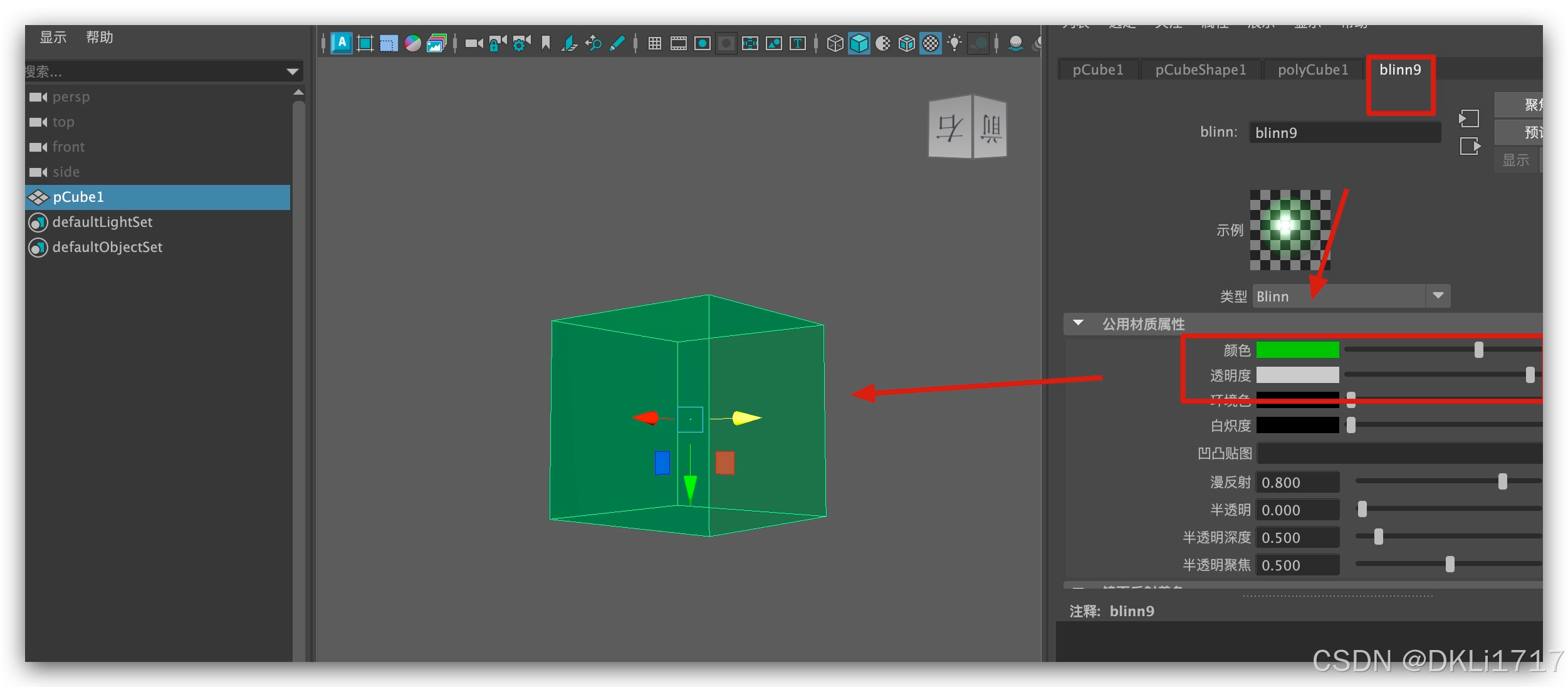Switch to the pCubeShape1 tab

[1200, 70]
